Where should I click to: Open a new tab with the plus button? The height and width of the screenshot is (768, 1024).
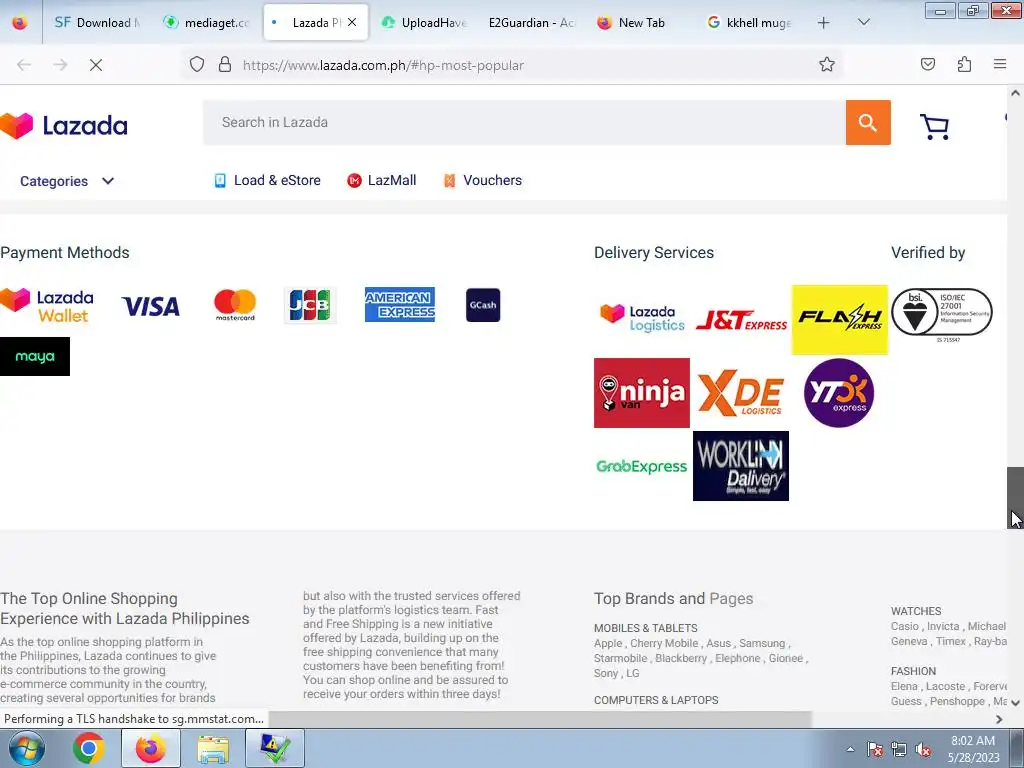[824, 23]
